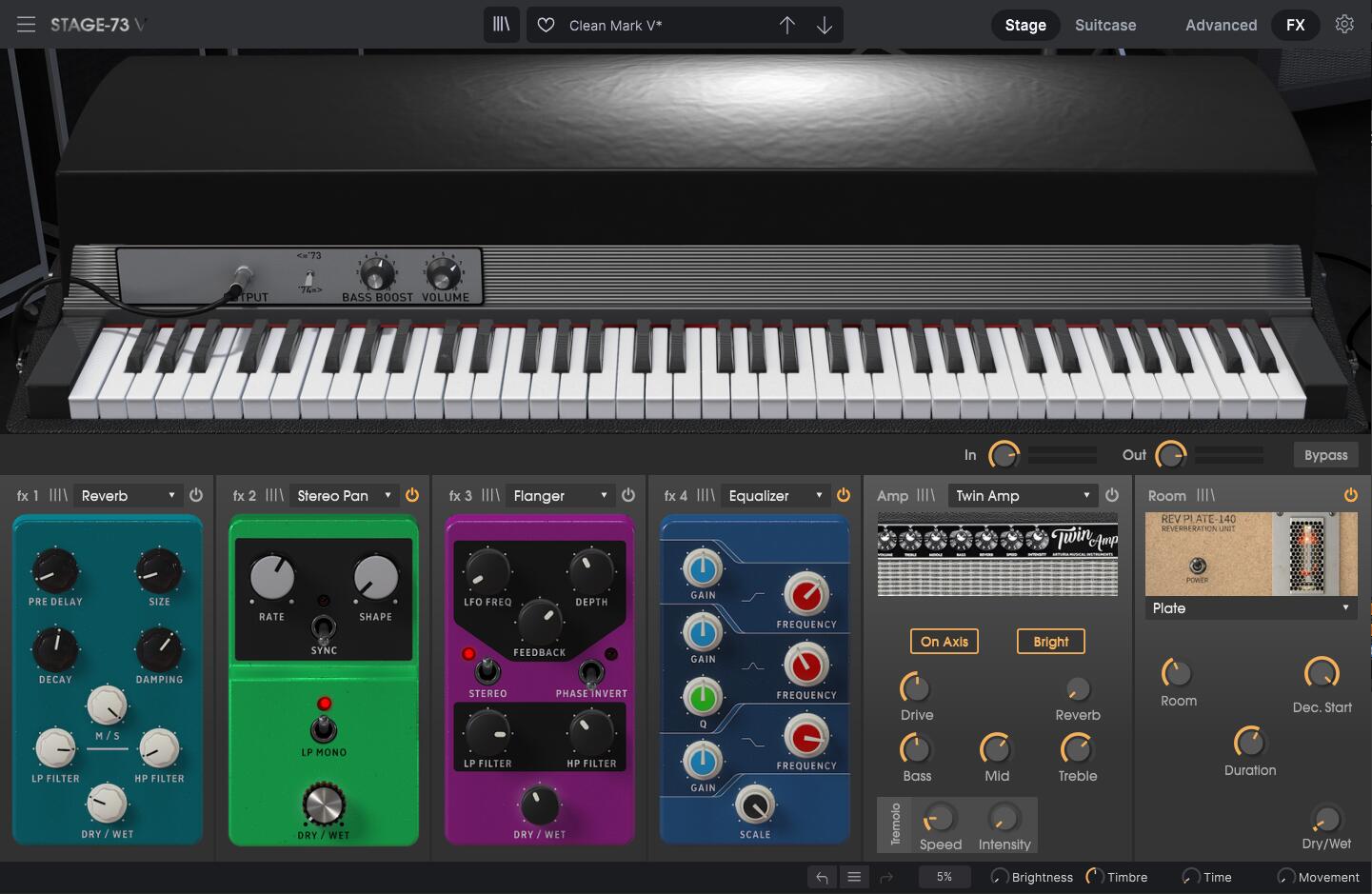Image resolution: width=1372 pixels, height=894 pixels.
Task: Open Room preset library icon
Action: coord(1205,495)
